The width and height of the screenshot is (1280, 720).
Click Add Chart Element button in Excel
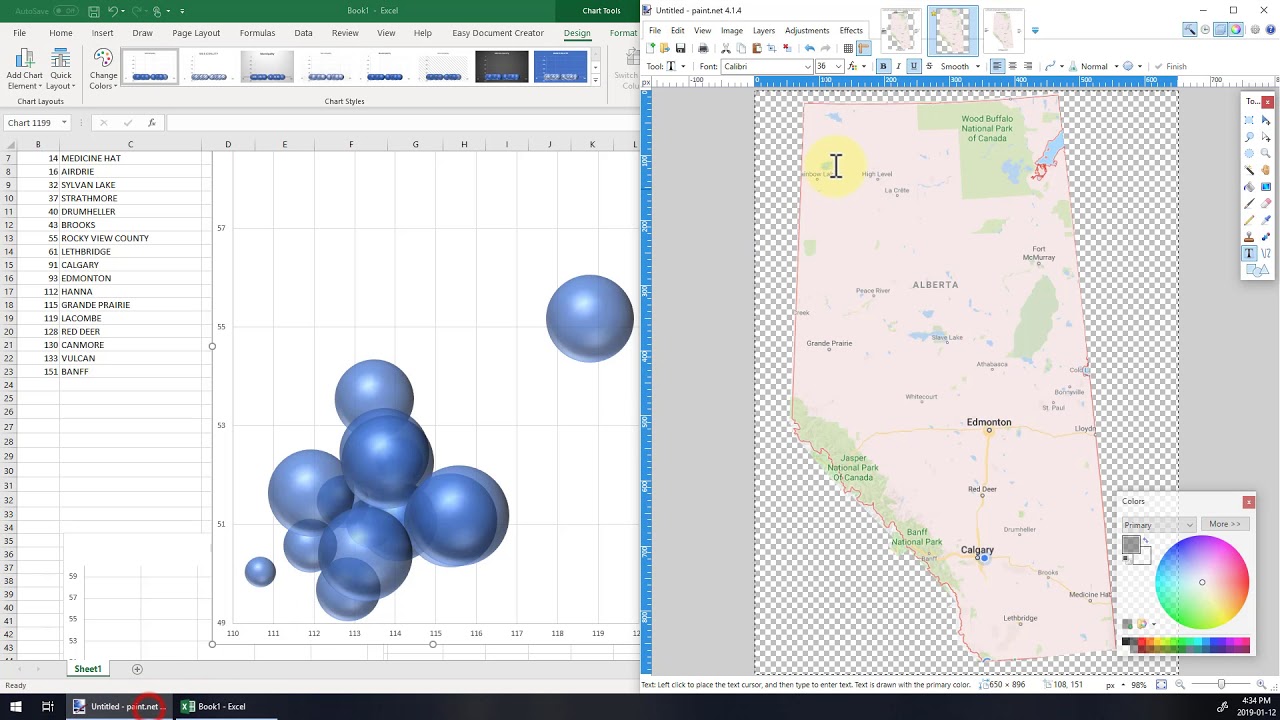pyautogui.click(x=24, y=68)
